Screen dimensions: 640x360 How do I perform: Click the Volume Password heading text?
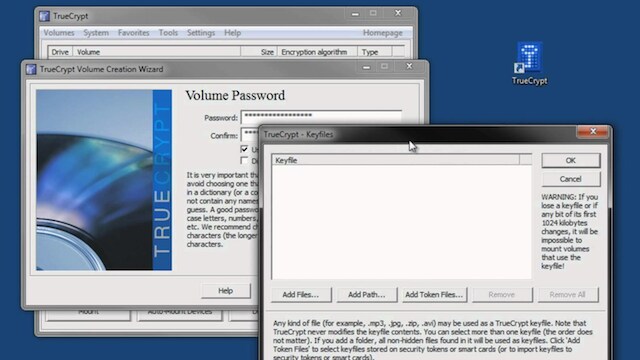click(235, 96)
